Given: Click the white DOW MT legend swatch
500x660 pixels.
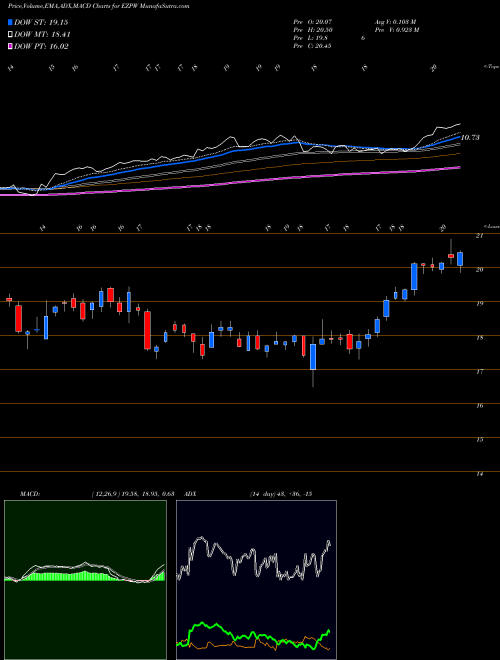Looking at the screenshot, I should [x=11, y=35].
